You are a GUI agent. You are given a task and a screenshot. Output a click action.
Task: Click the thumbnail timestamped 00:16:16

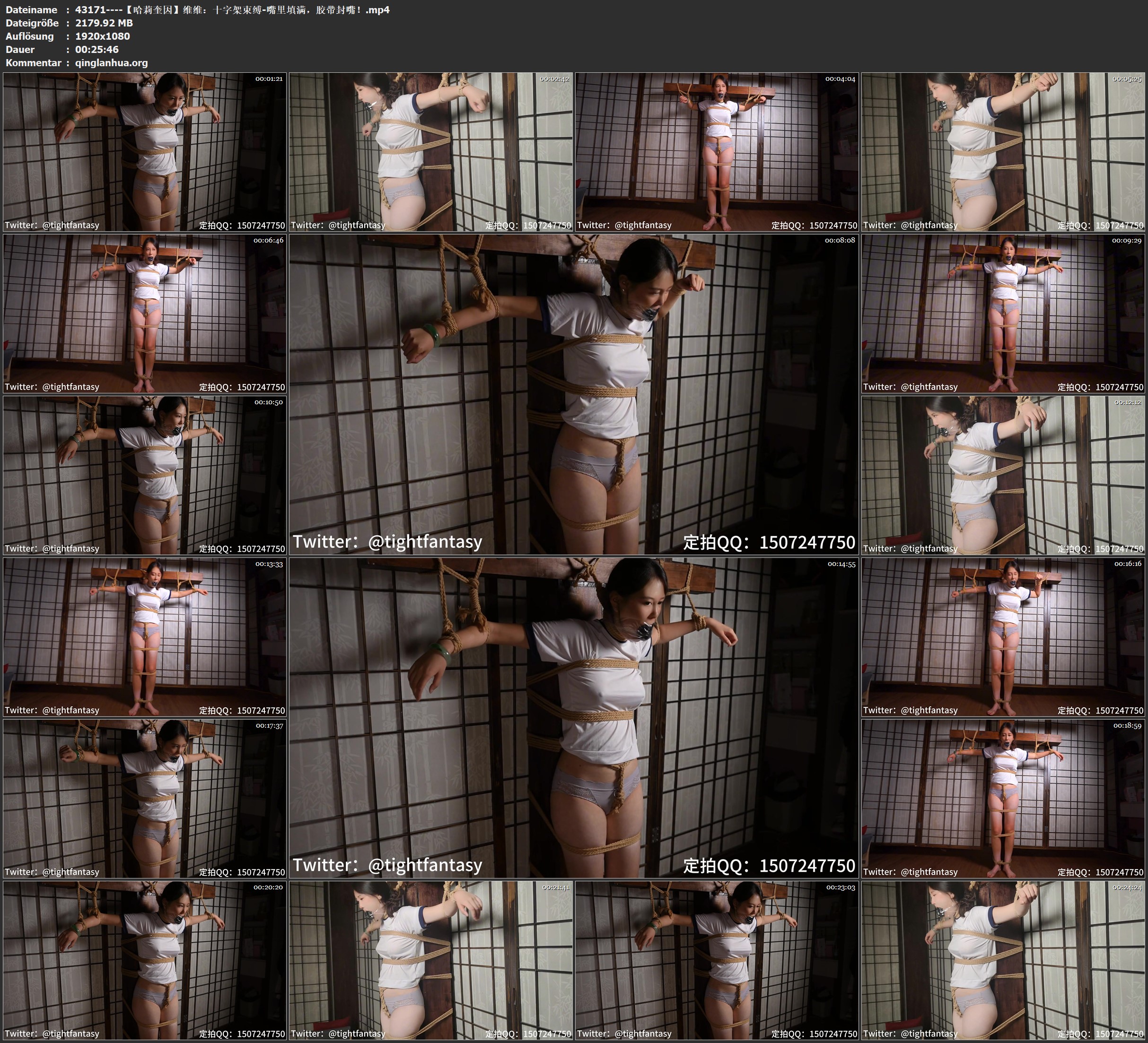pos(1003,636)
